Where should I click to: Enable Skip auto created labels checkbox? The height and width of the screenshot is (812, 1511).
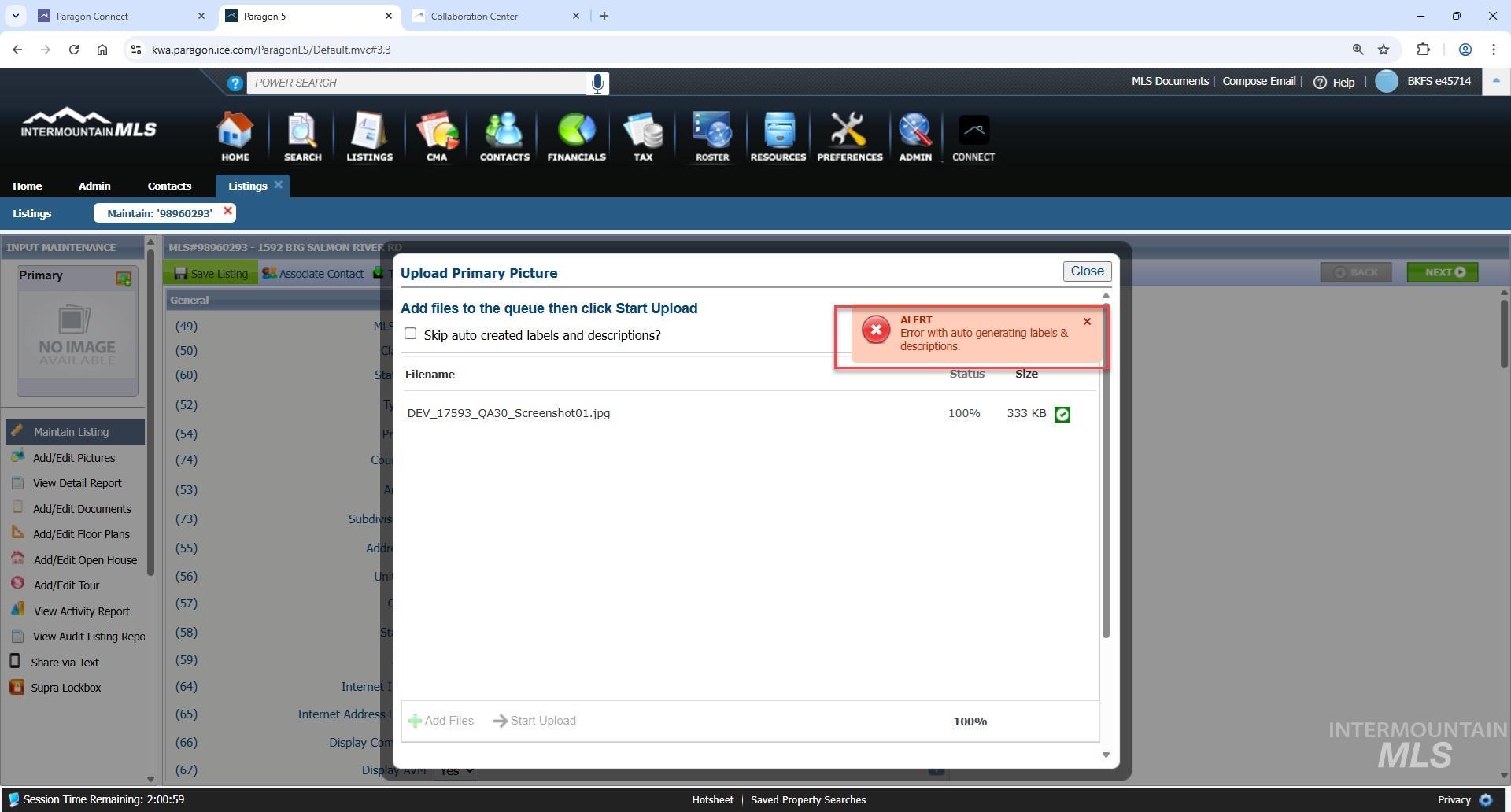410,334
